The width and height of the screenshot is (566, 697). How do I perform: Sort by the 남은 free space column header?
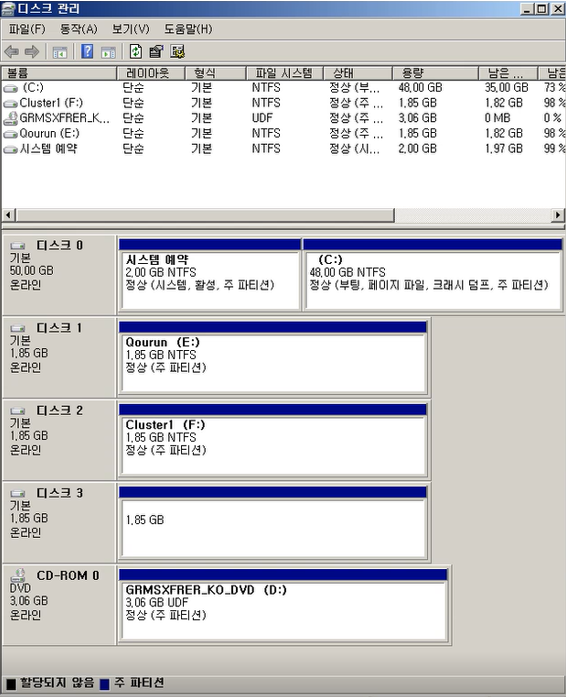(508, 73)
